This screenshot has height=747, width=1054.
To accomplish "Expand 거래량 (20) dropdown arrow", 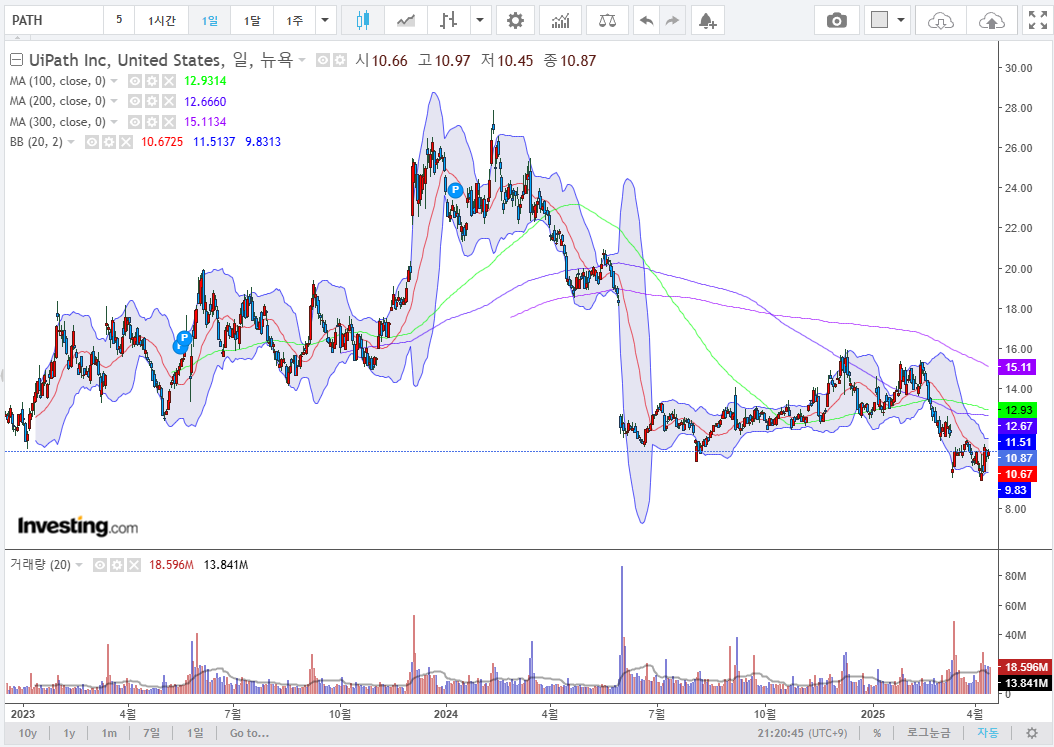I will tap(79, 565).
